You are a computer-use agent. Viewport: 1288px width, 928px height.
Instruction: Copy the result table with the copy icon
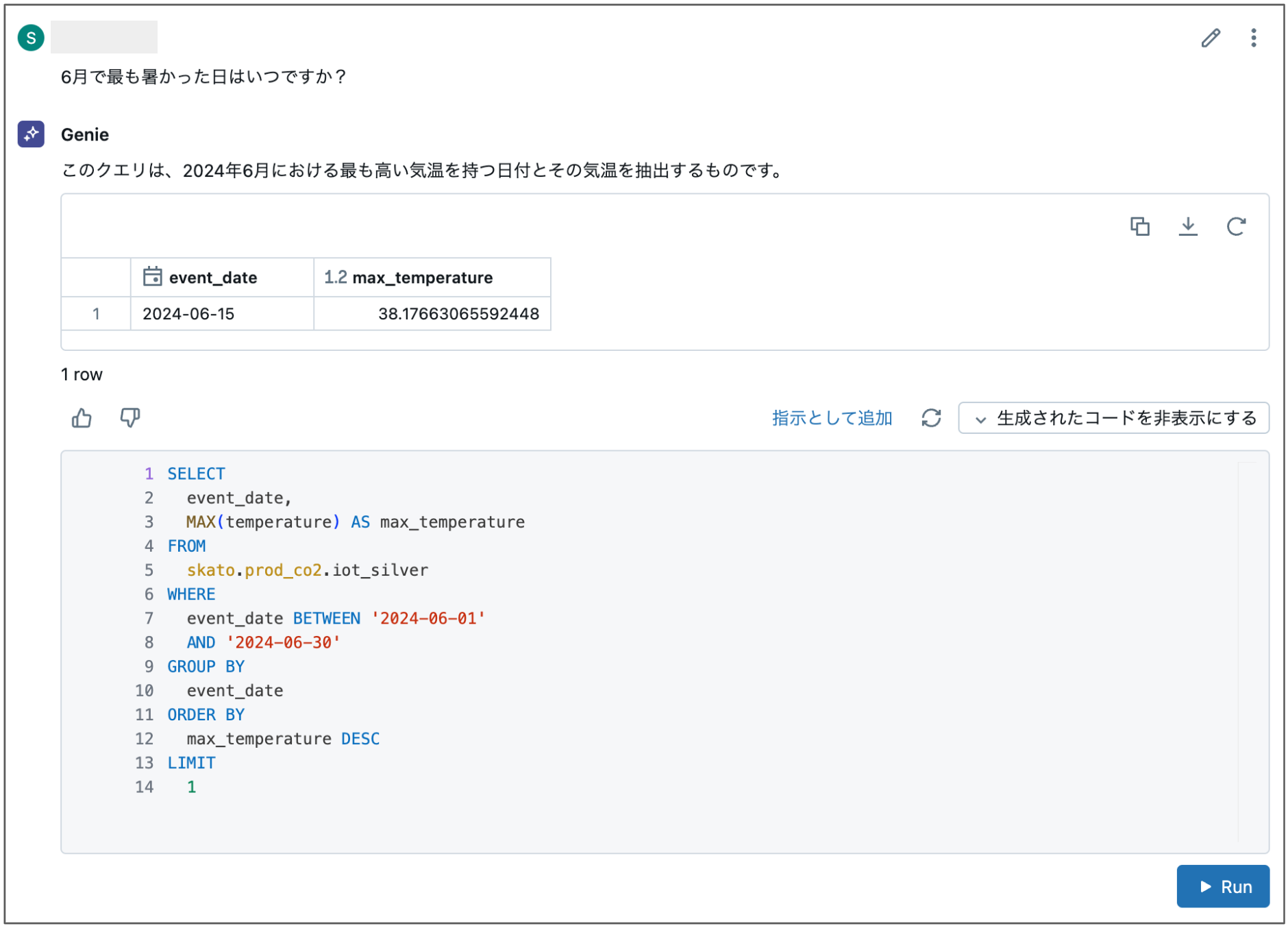[1140, 226]
